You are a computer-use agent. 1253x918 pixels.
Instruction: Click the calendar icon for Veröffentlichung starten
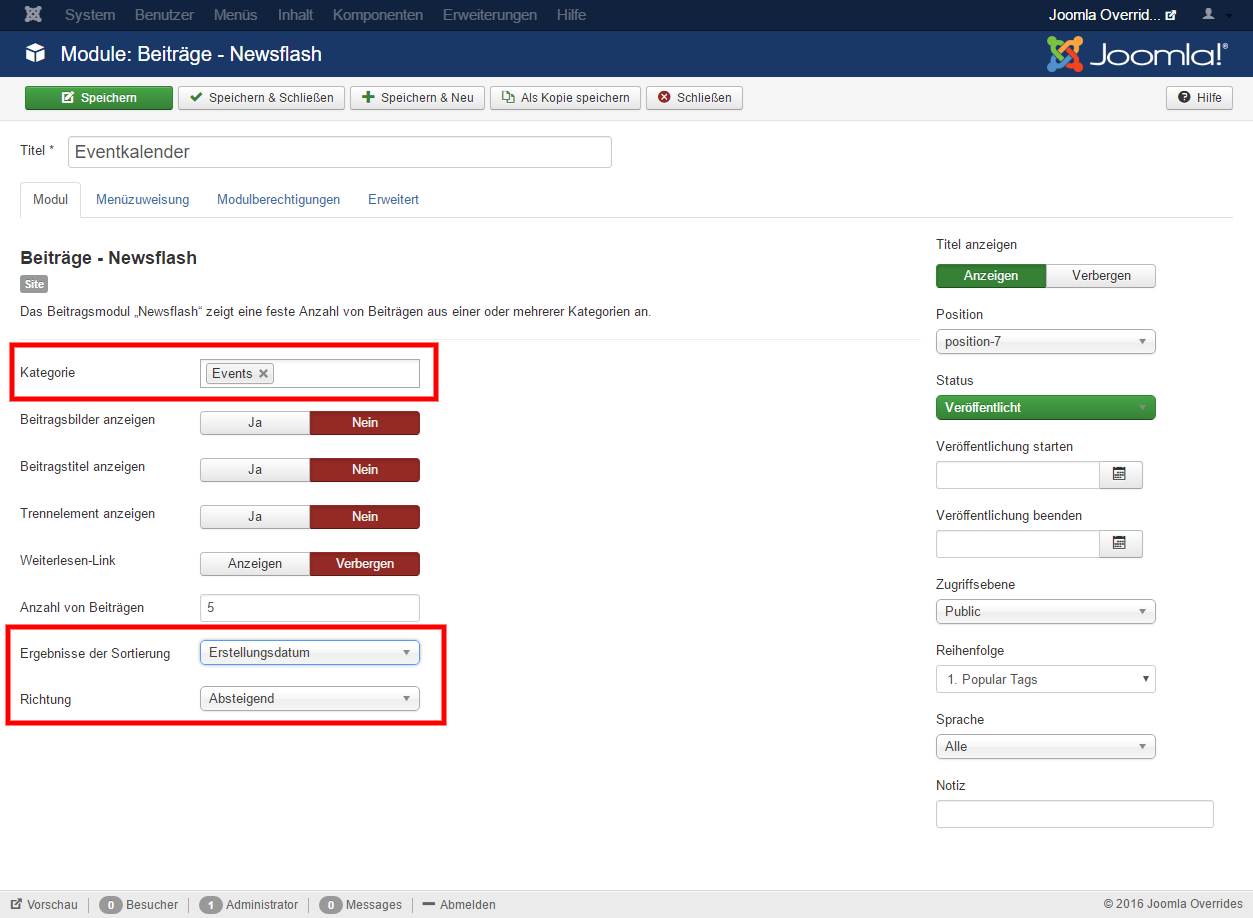(x=1120, y=475)
